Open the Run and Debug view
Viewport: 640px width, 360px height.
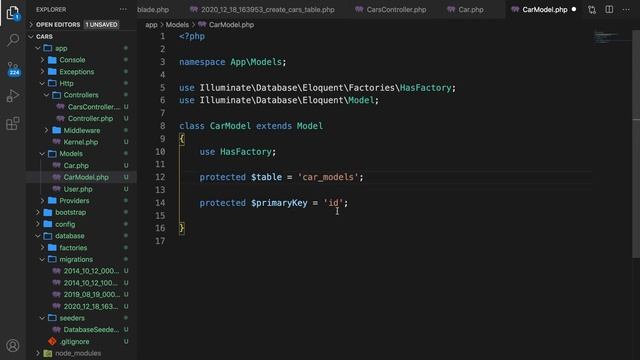13,96
